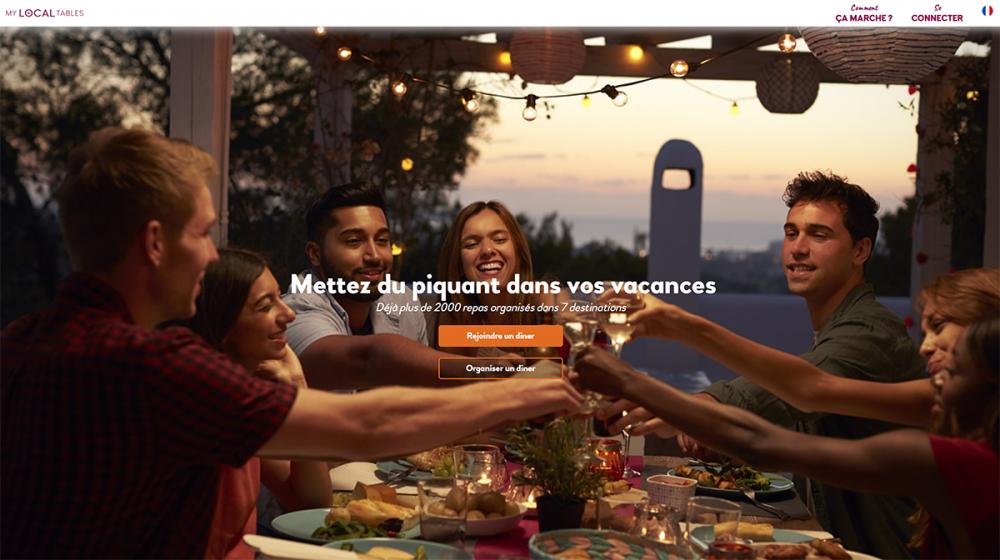Image resolution: width=1000 pixels, height=560 pixels.
Task: Select the French flag language icon
Action: [987, 11]
